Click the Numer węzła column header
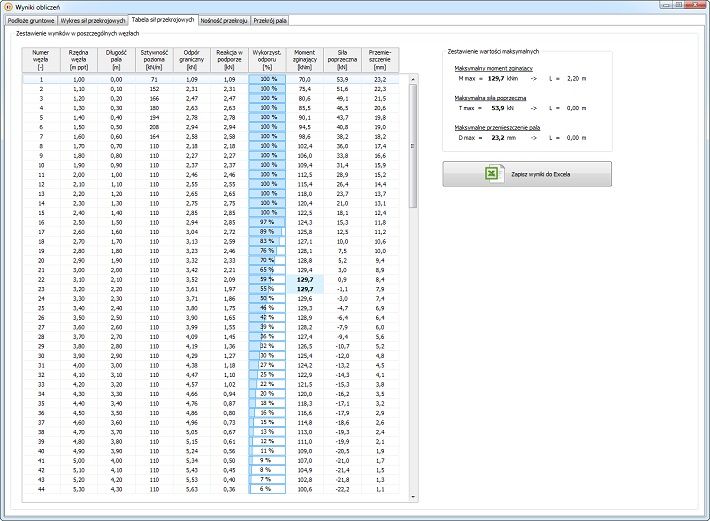This screenshot has width=710, height=521. (41, 60)
